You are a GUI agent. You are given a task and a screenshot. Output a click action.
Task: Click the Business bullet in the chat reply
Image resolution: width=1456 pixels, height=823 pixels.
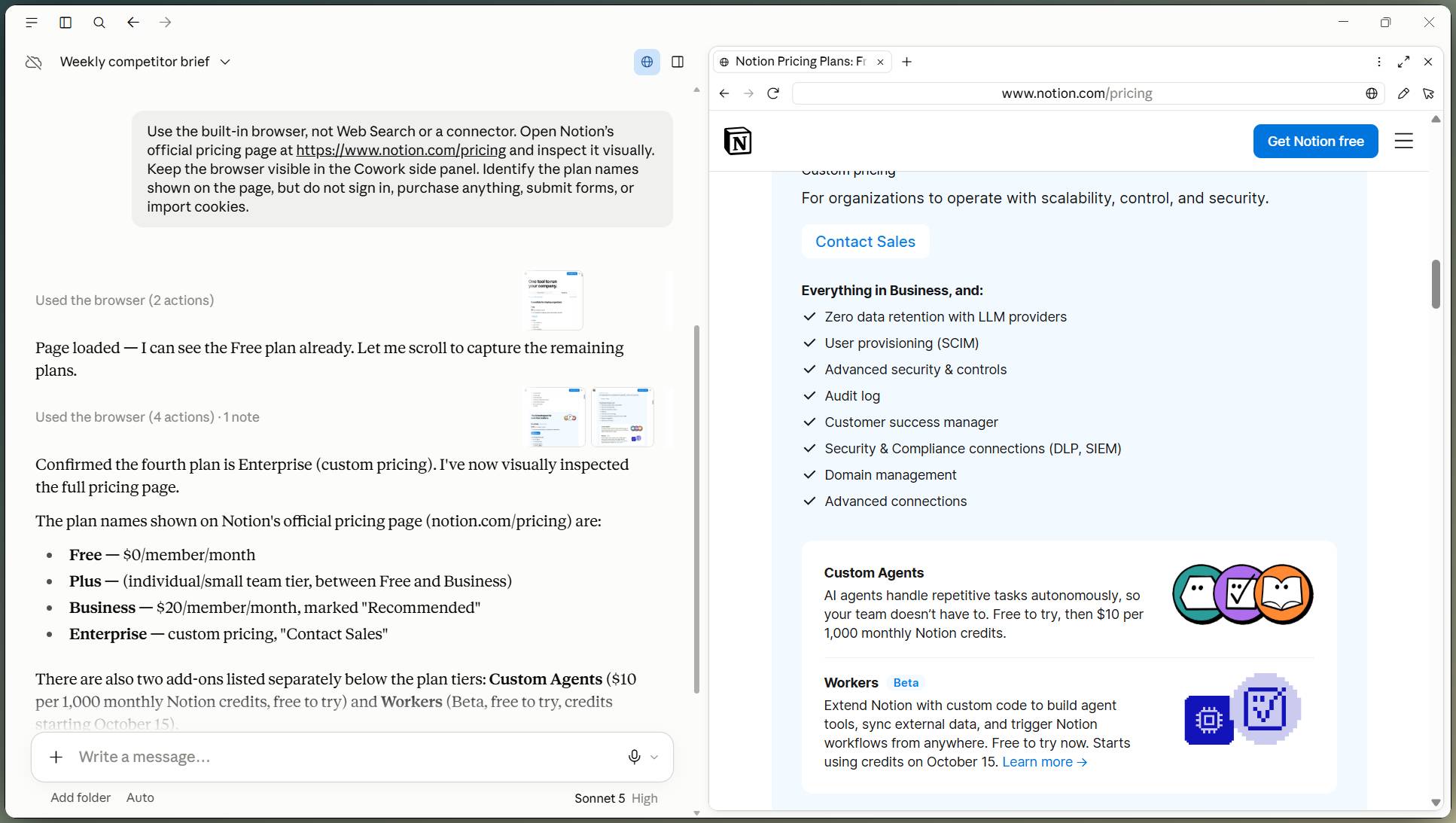tap(275, 608)
